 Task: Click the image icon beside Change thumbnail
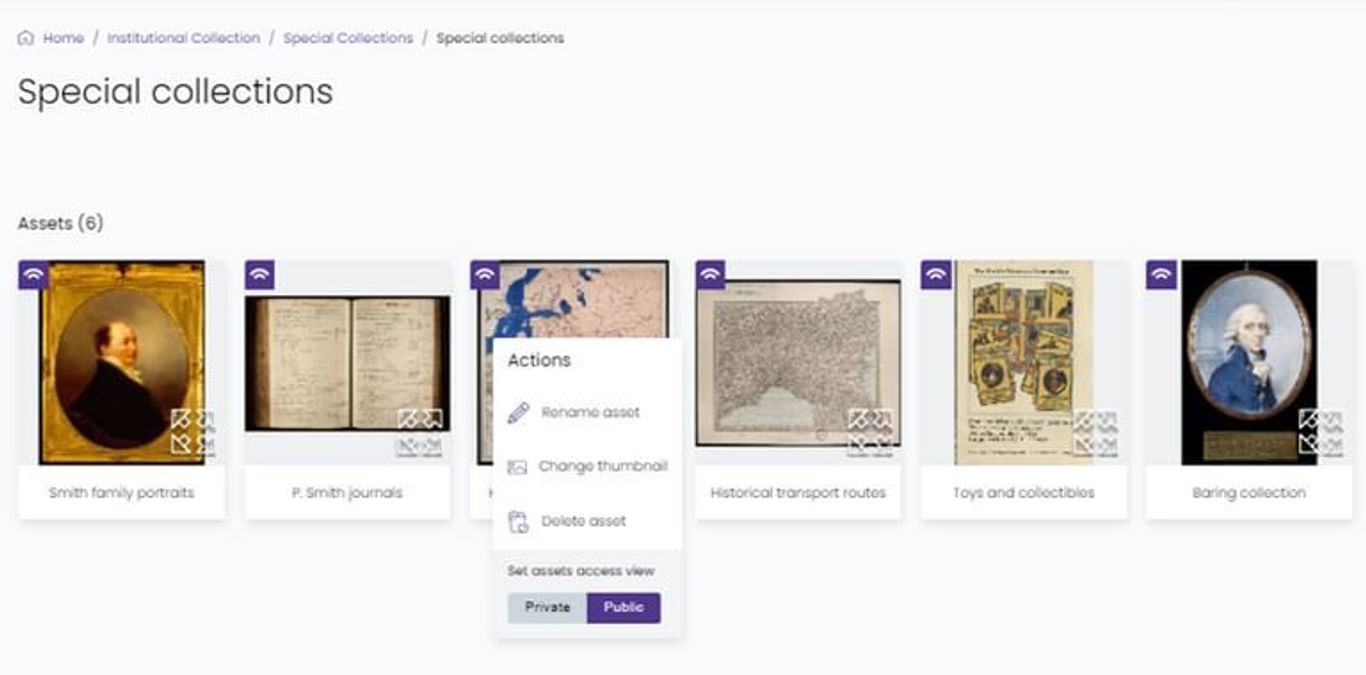517,467
